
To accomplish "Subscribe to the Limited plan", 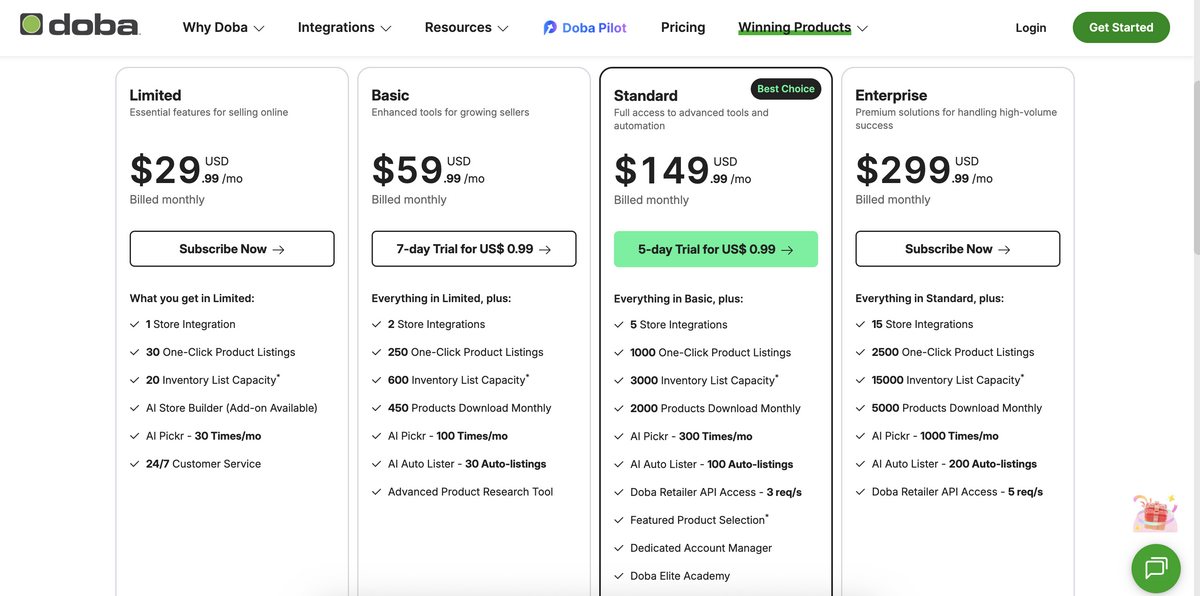I will (232, 249).
